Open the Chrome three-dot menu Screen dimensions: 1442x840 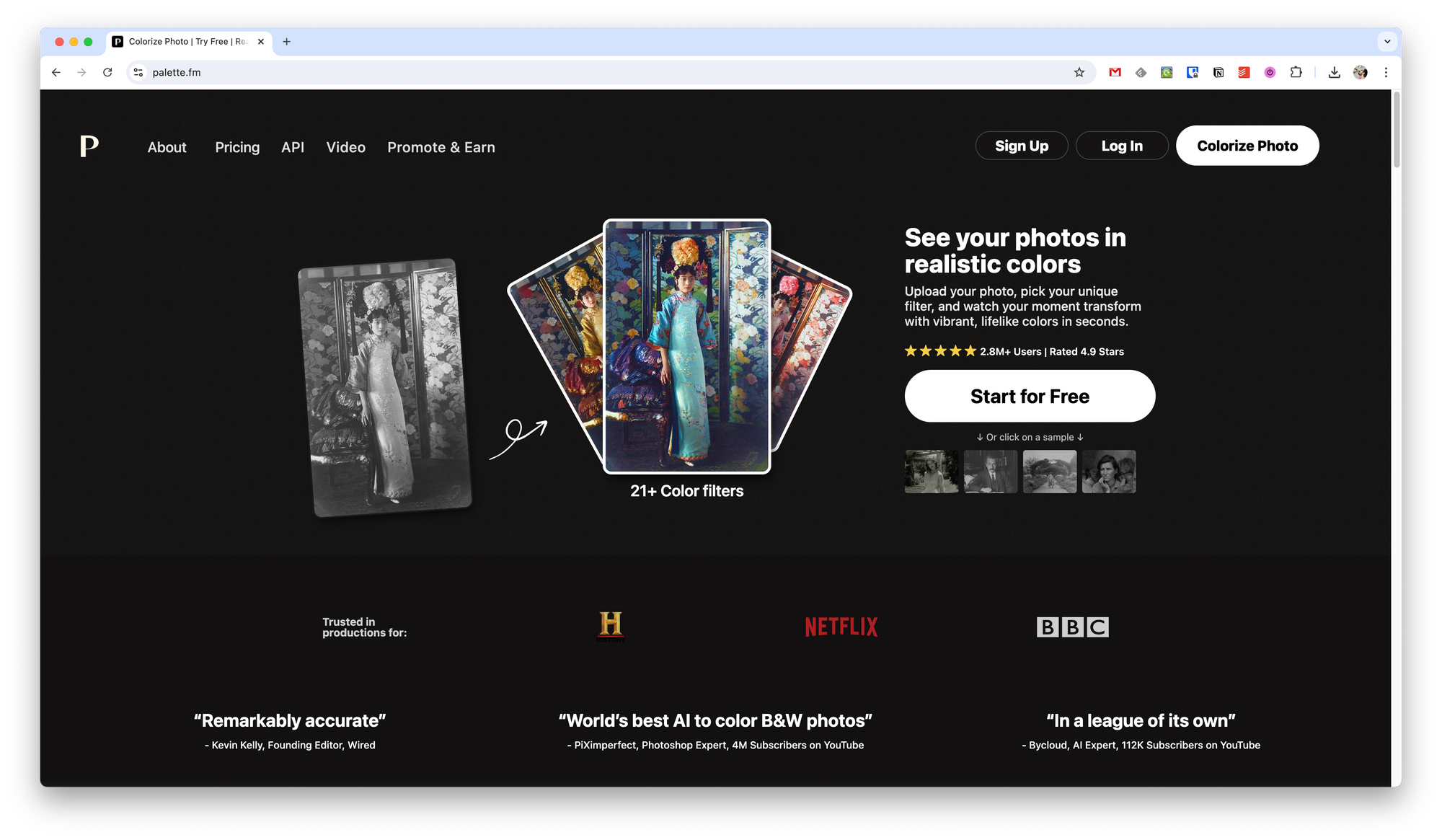[x=1386, y=72]
